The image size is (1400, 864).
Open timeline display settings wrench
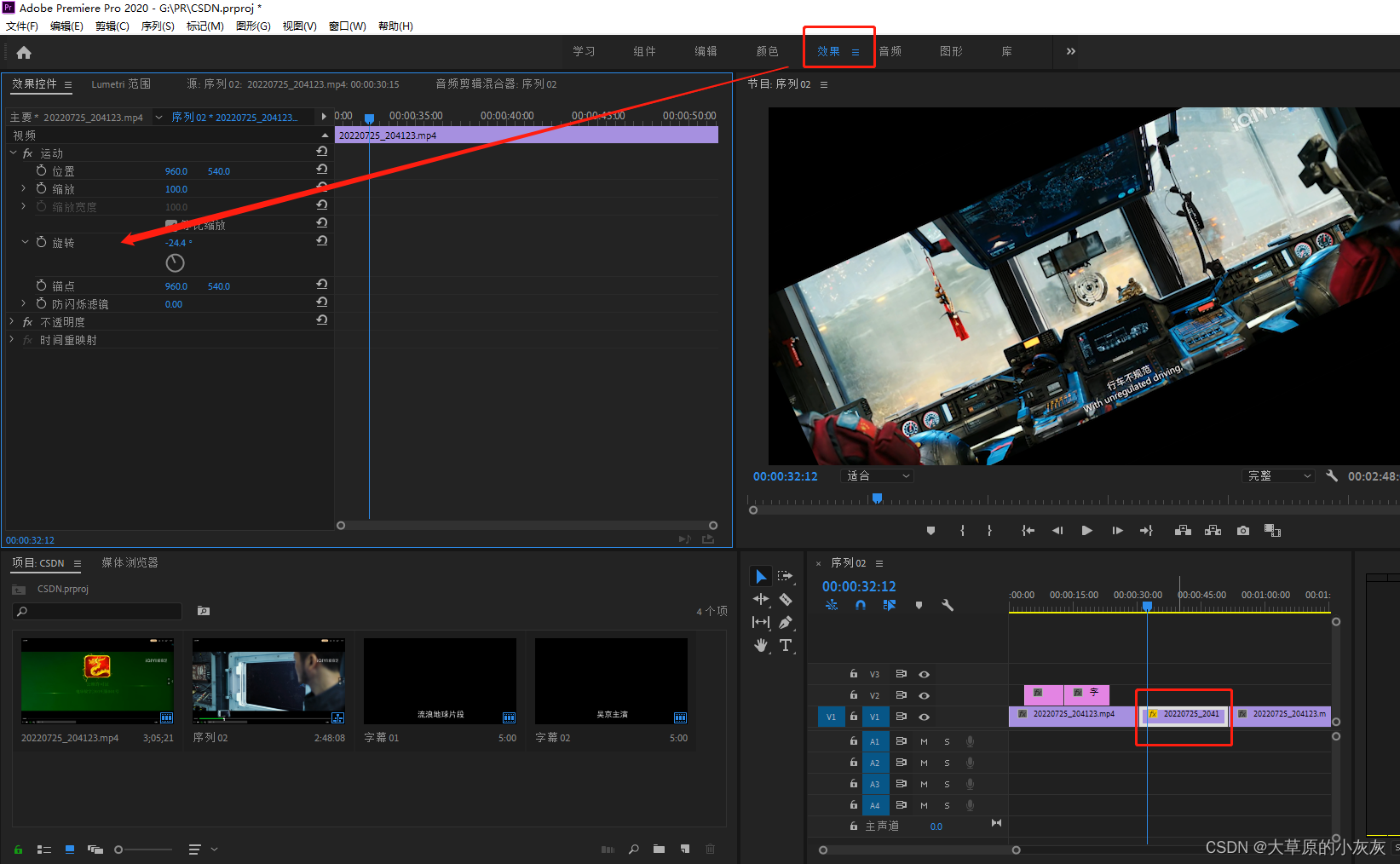[947, 605]
